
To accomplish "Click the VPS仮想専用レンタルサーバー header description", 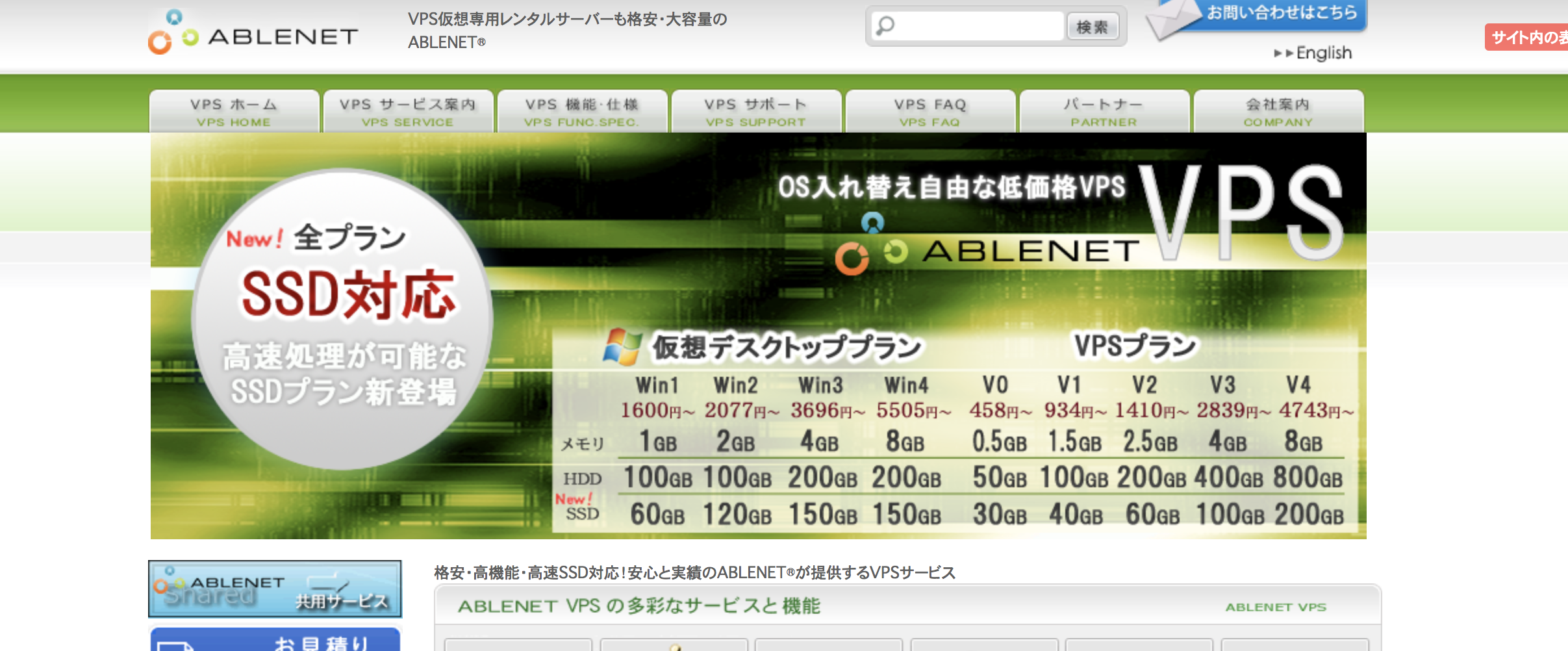I will click(x=567, y=31).
